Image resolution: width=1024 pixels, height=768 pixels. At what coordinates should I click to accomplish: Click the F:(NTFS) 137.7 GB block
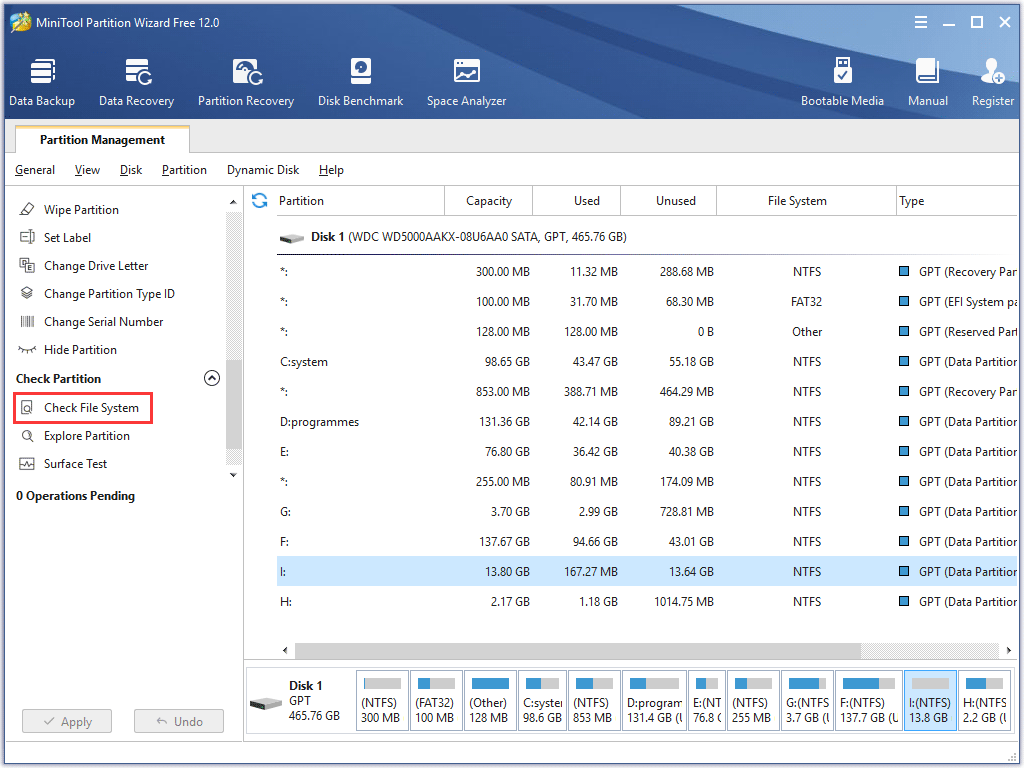coord(869,701)
